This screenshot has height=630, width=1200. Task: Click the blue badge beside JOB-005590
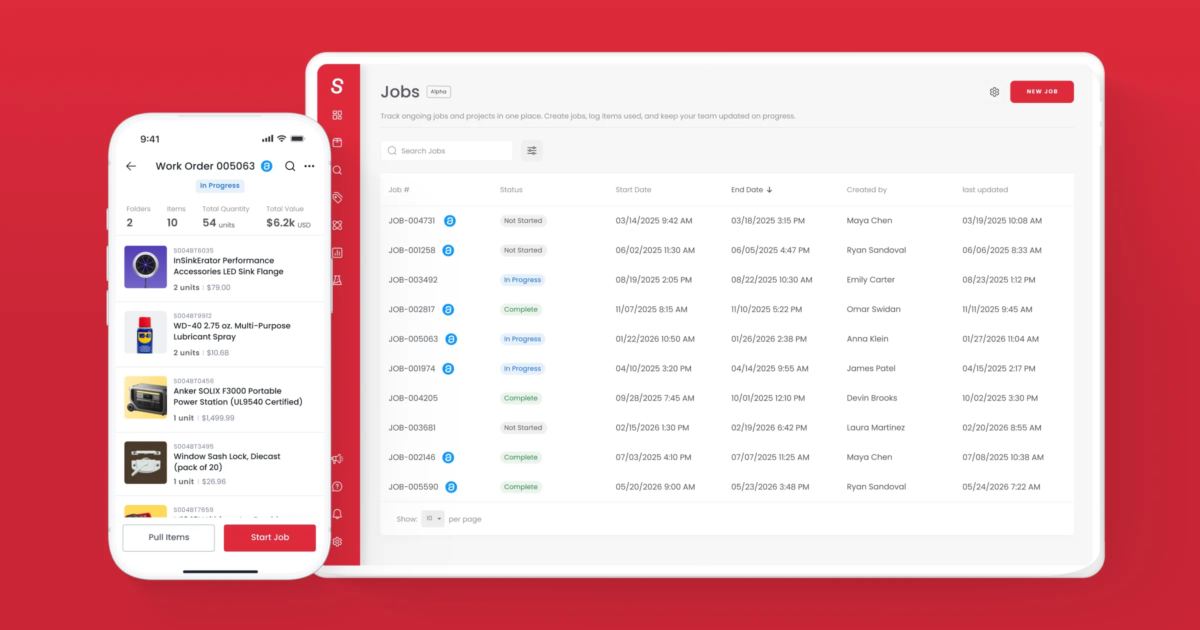pyautogui.click(x=451, y=487)
